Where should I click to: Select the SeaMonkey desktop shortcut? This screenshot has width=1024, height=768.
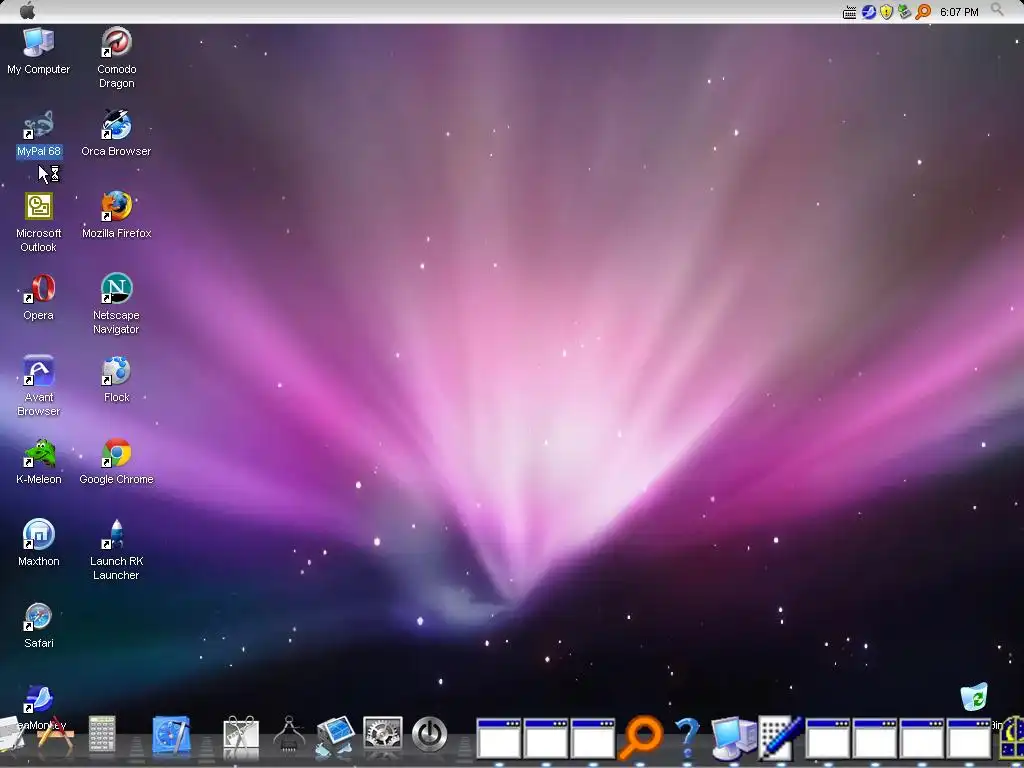pyautogui.click(x=39, y=699)
